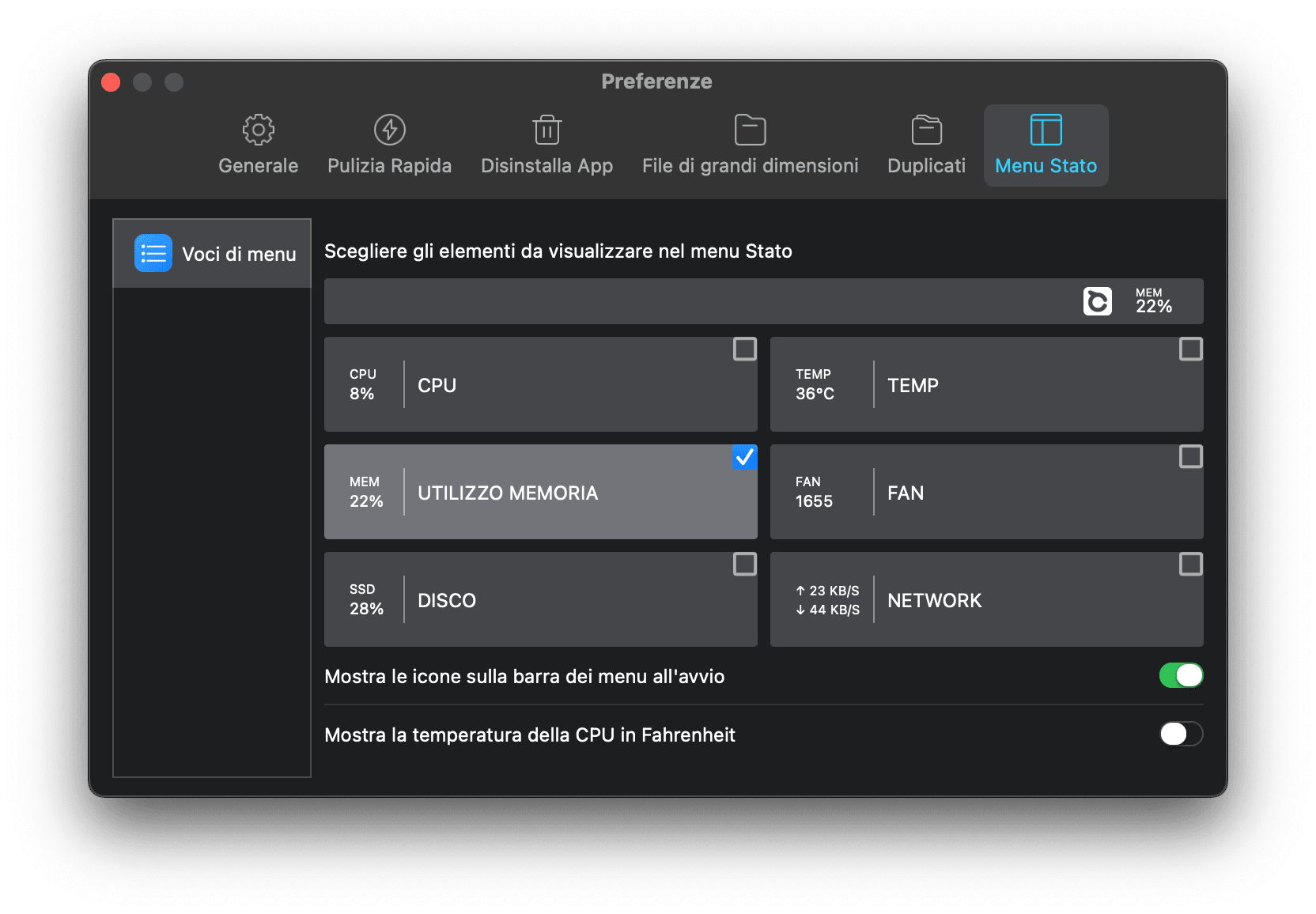Click the Menu Stato layout icon
1316x914 pixels.
pos(1046,130)
